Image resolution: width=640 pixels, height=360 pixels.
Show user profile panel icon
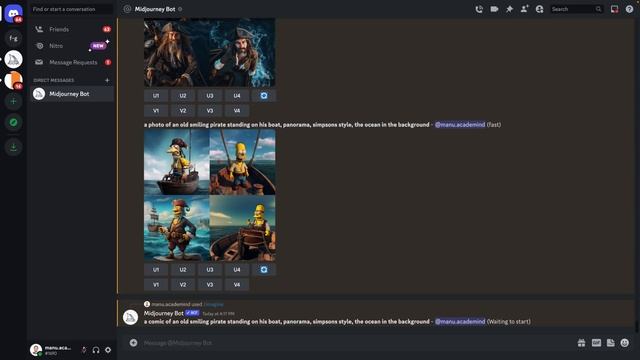[x=540, y=9]
